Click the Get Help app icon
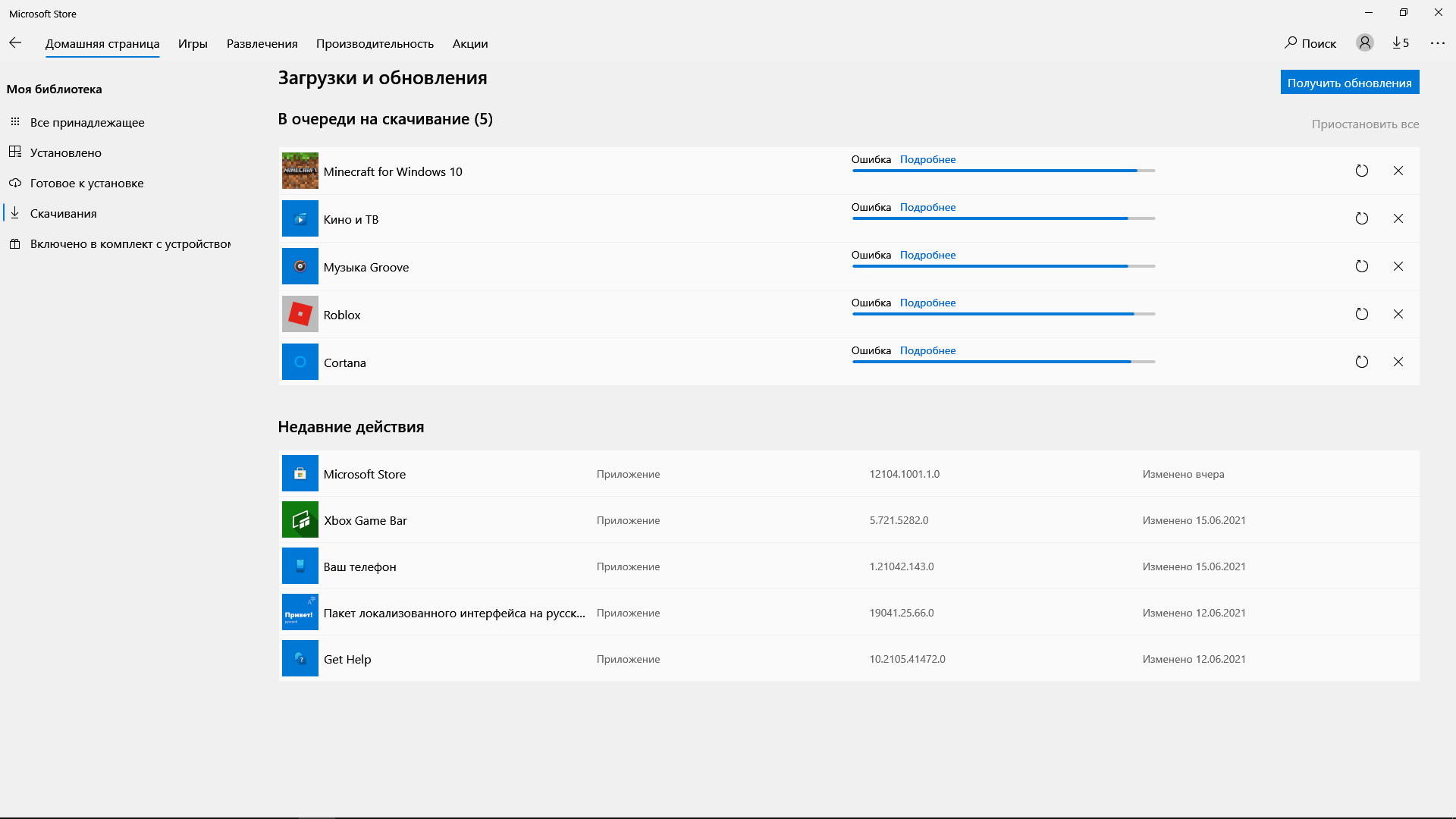 pos(300,658)
